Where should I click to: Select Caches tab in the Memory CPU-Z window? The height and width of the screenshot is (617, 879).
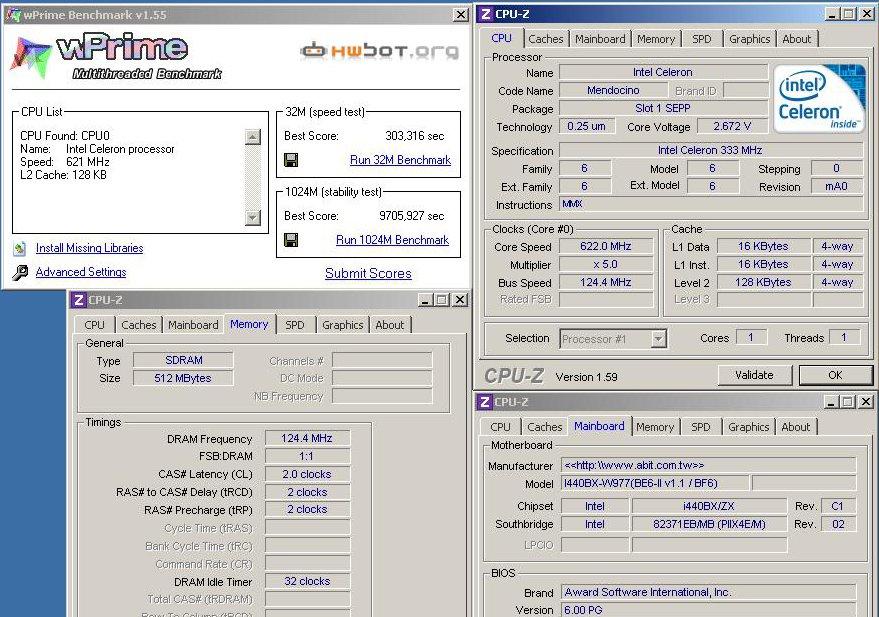tap(138, 325)
